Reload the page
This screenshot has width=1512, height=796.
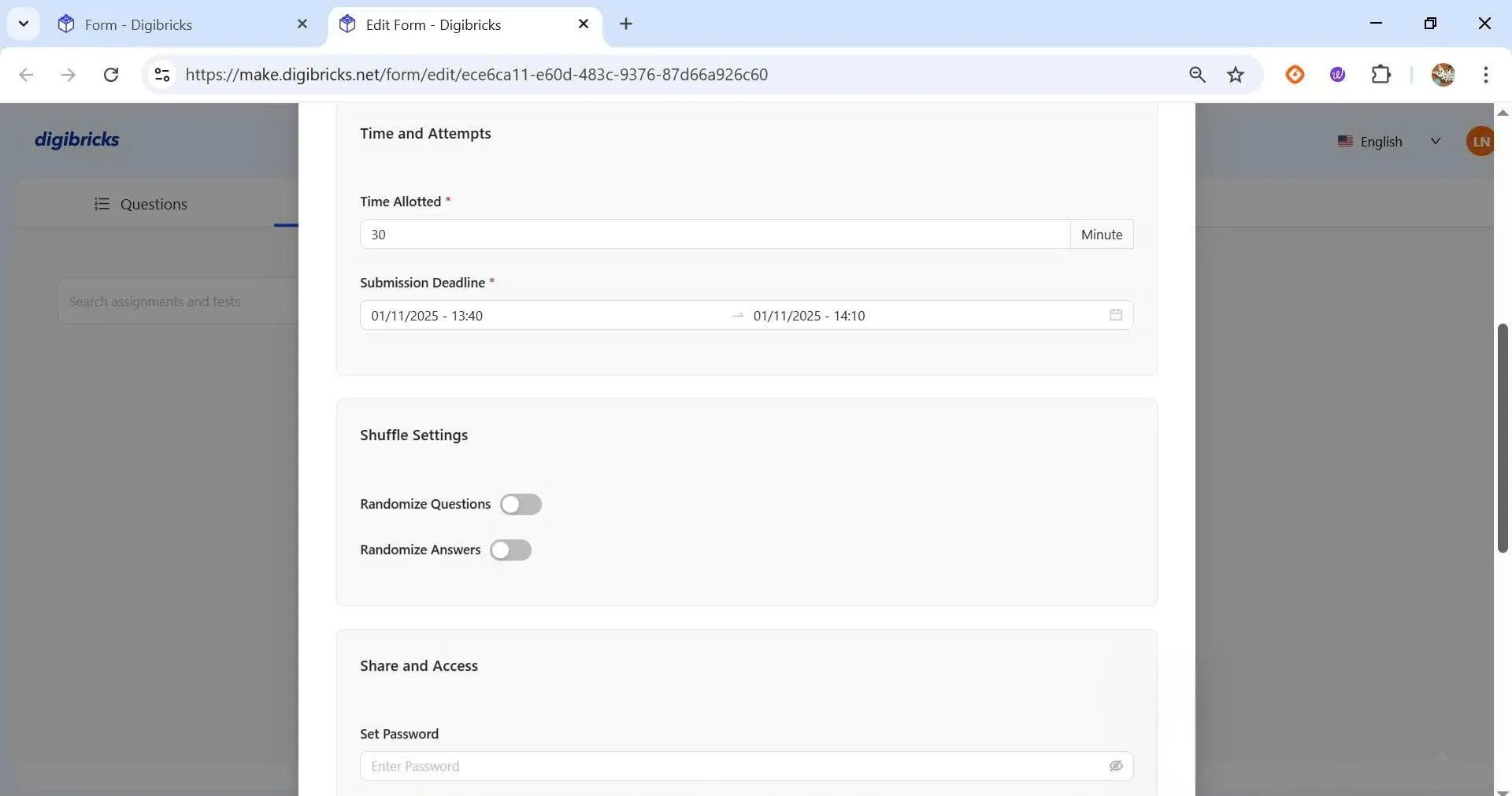111,75
